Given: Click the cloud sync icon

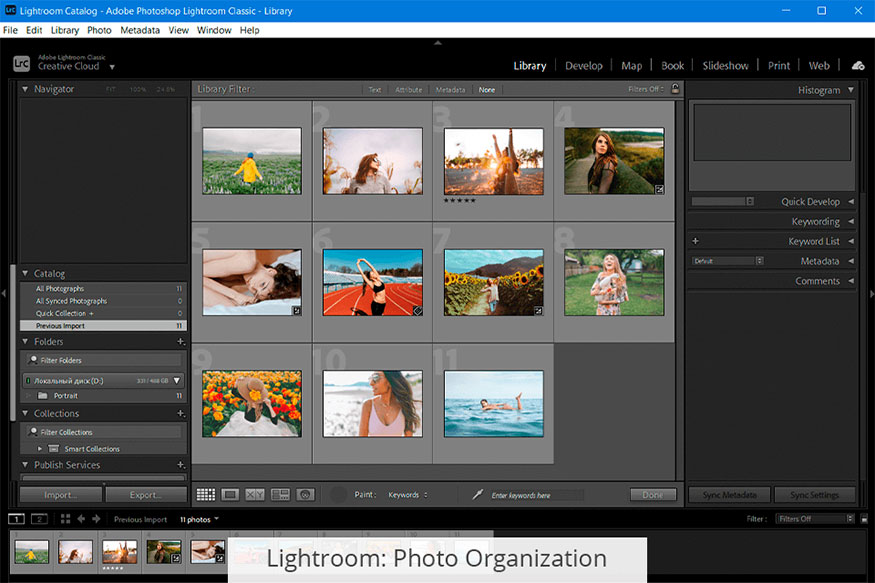Looking at the screenshot, I should [x=858, y=66].
